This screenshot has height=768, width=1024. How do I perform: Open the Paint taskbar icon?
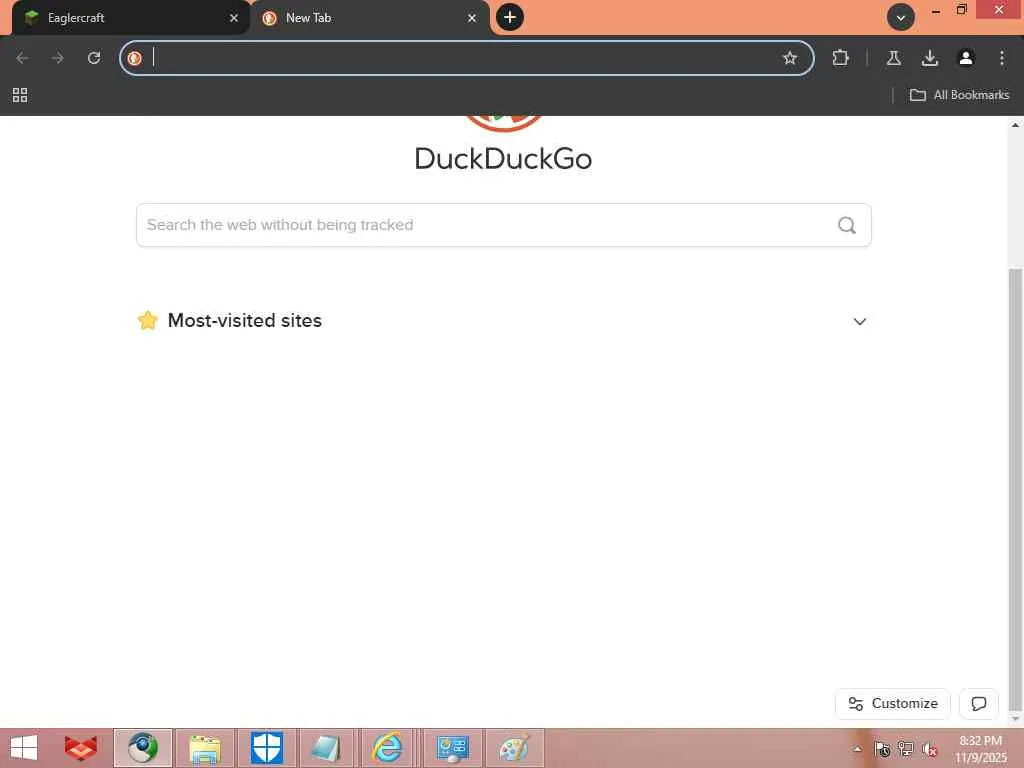(515, 748)
